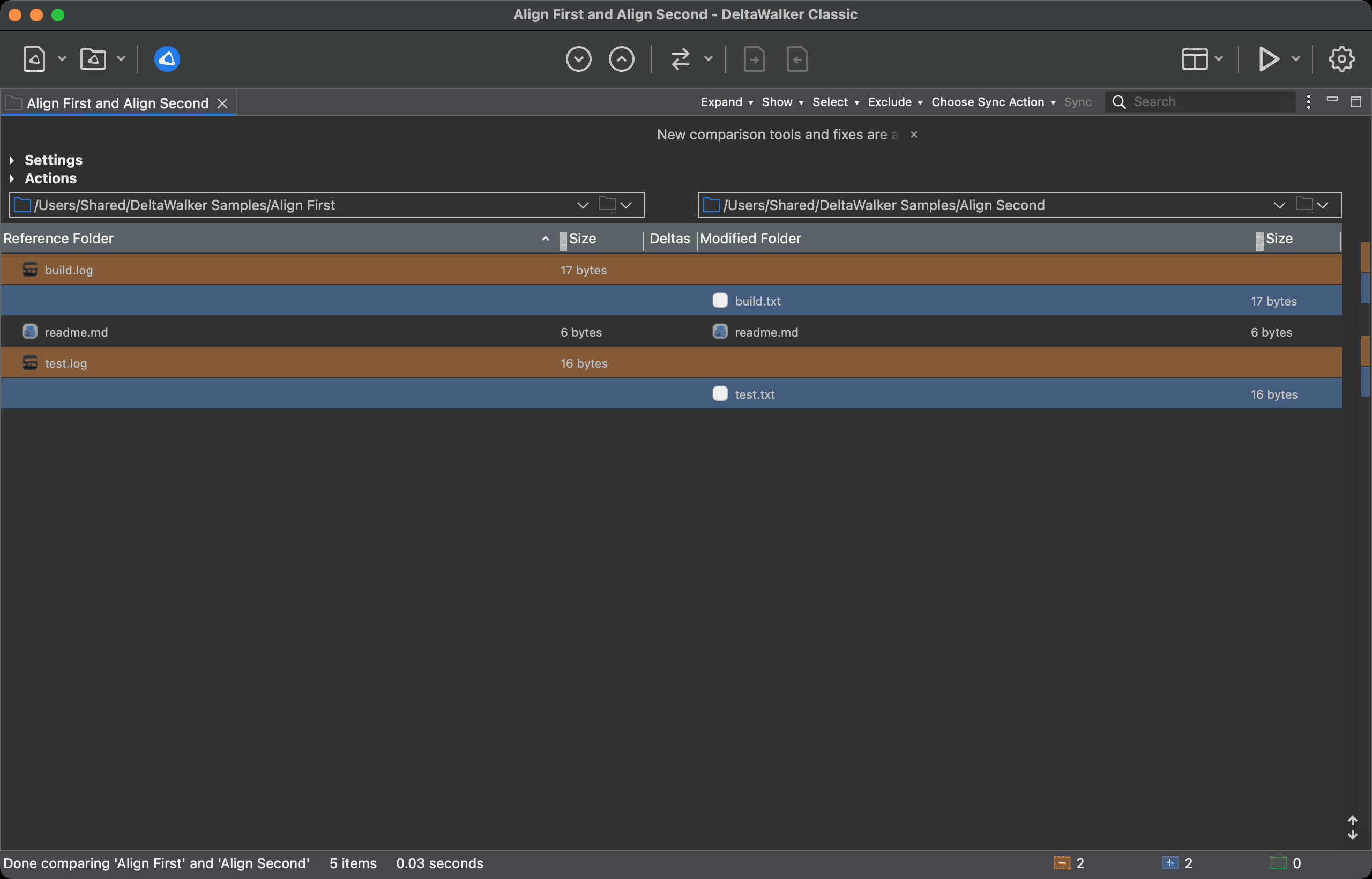Click the new folder comparison icon

[93, 59]
